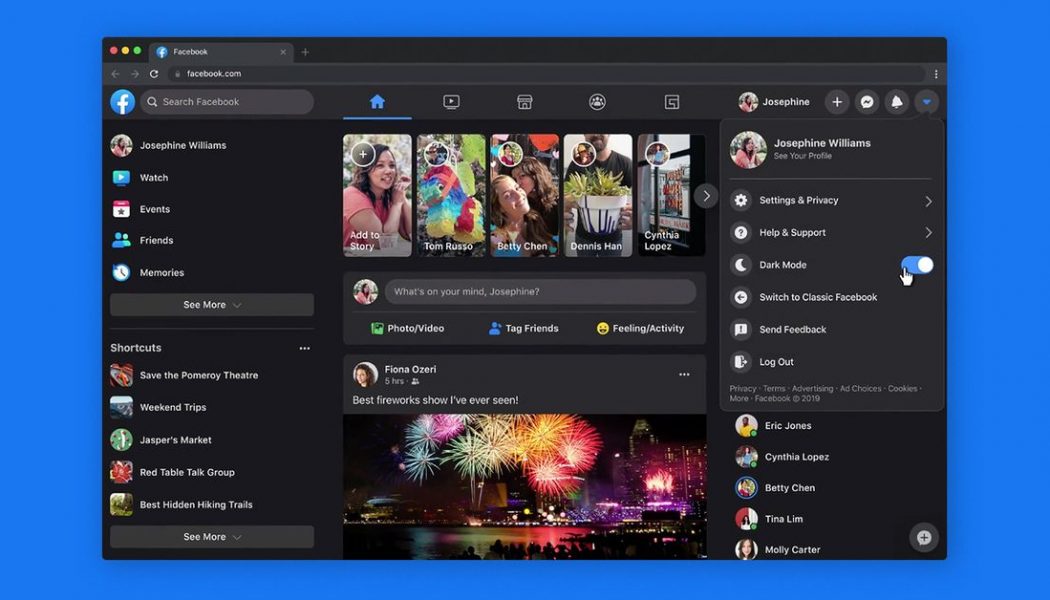Click the next arrow on the stories carousel

(x=707, y=195)
